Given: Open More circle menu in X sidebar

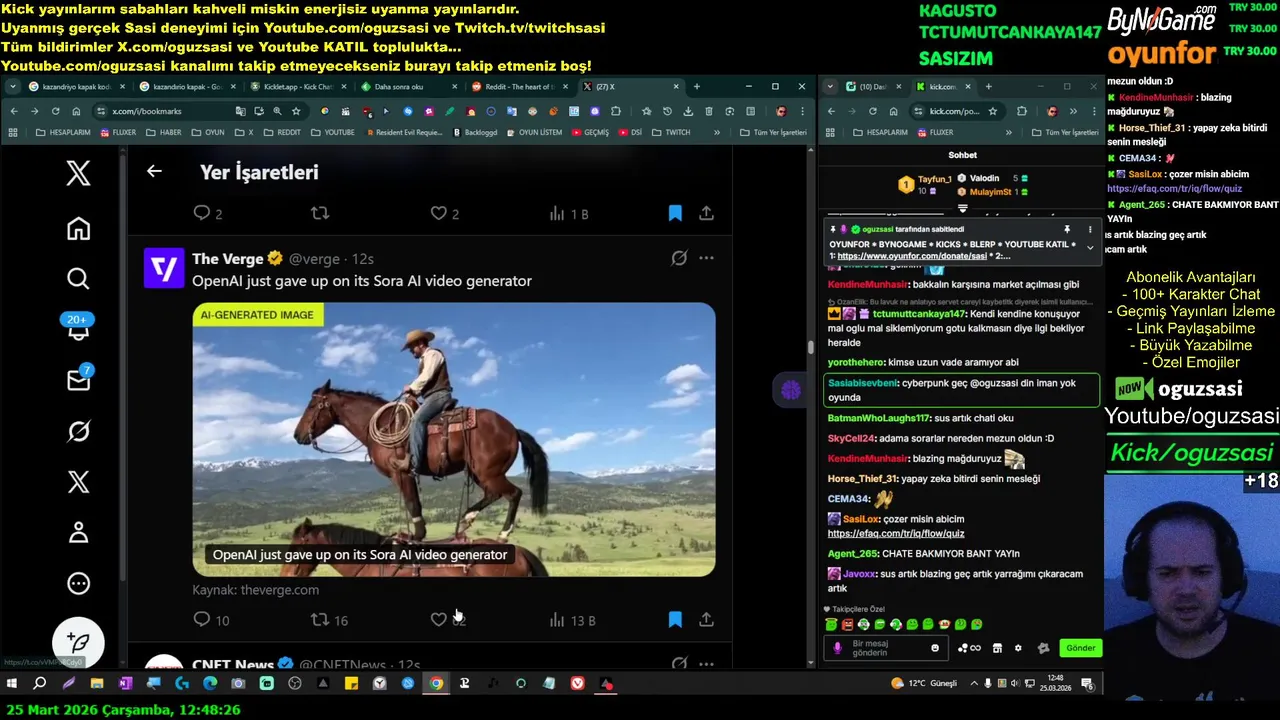Looking at the screenshot, I should pos(78,583).
